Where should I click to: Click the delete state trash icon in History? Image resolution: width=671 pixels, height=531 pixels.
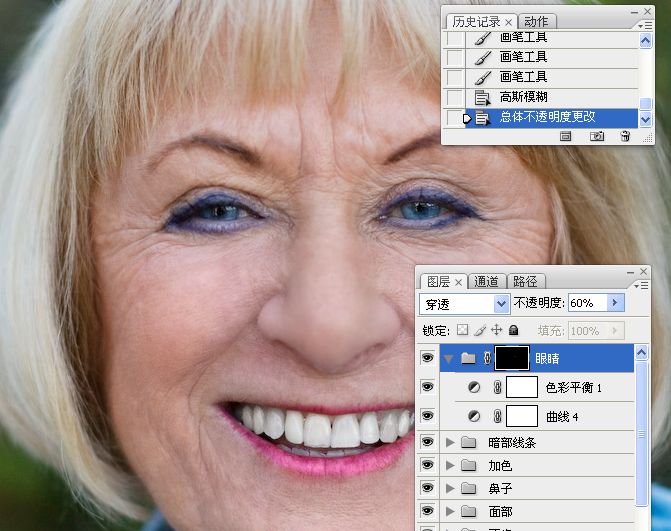pyautogui.click(x=625, y=136)
